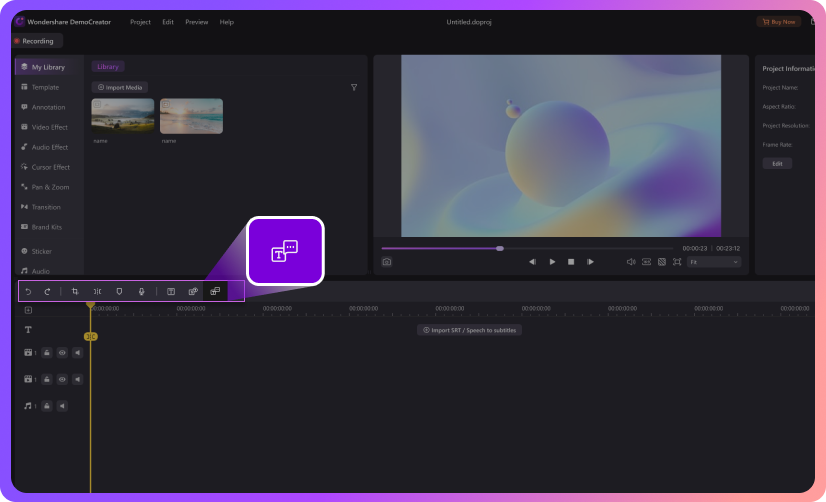Stop the preview playback

571,262
